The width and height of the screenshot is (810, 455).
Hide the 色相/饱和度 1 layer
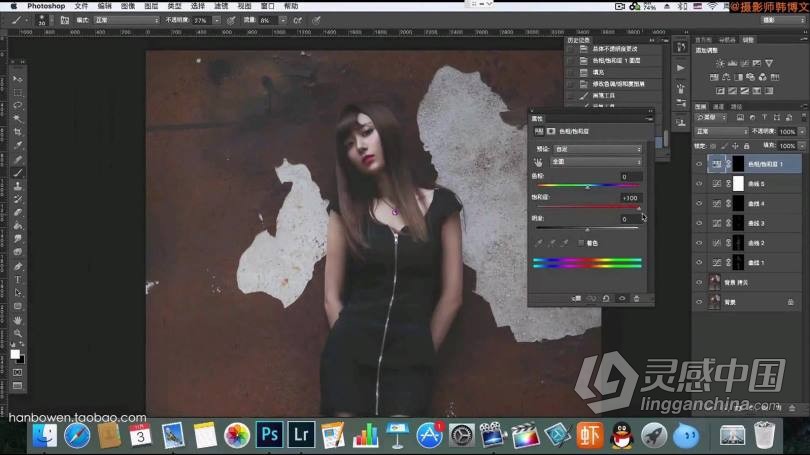pos(699,164)
